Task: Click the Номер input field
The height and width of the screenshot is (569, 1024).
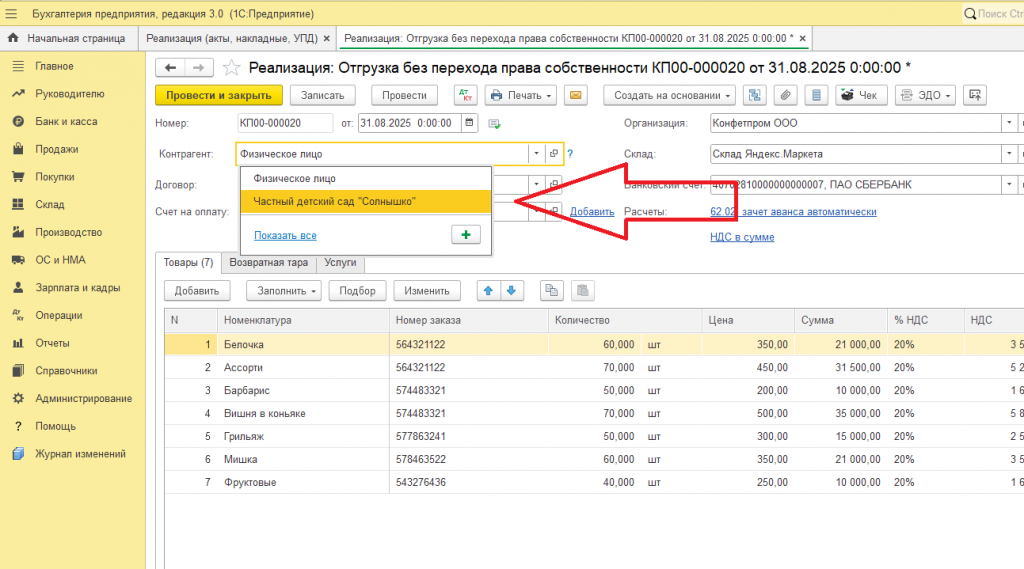Action: point(285,123)
